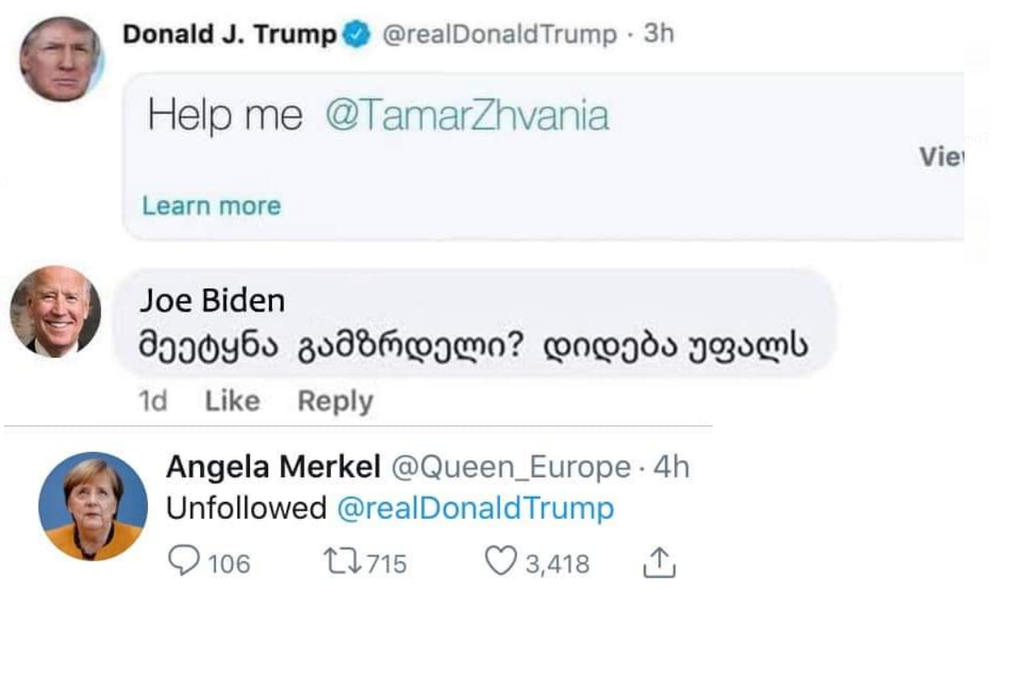Click the 4h timestamp on Merkel's tweet
This screenshot has height=697, width=1024.
671,467
